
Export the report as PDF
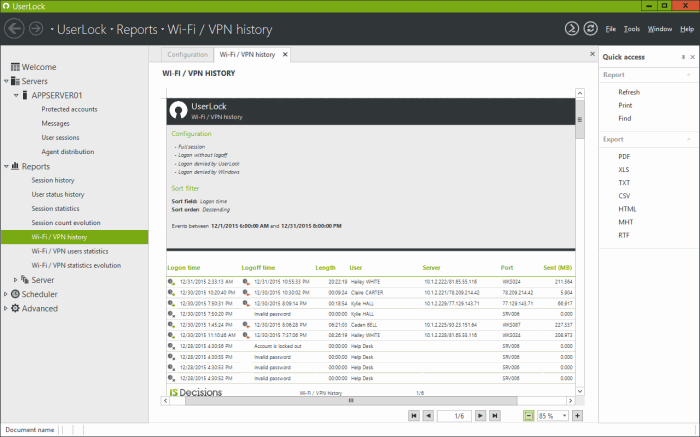[x=624, y=157]
